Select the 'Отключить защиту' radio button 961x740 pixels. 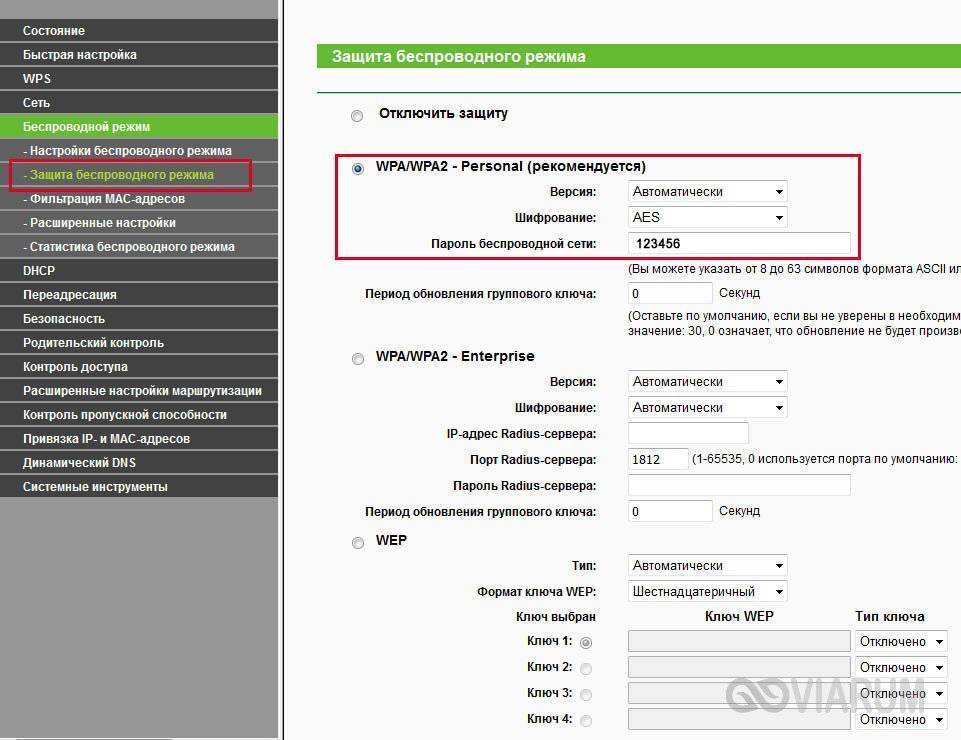[x=357, y=116]
